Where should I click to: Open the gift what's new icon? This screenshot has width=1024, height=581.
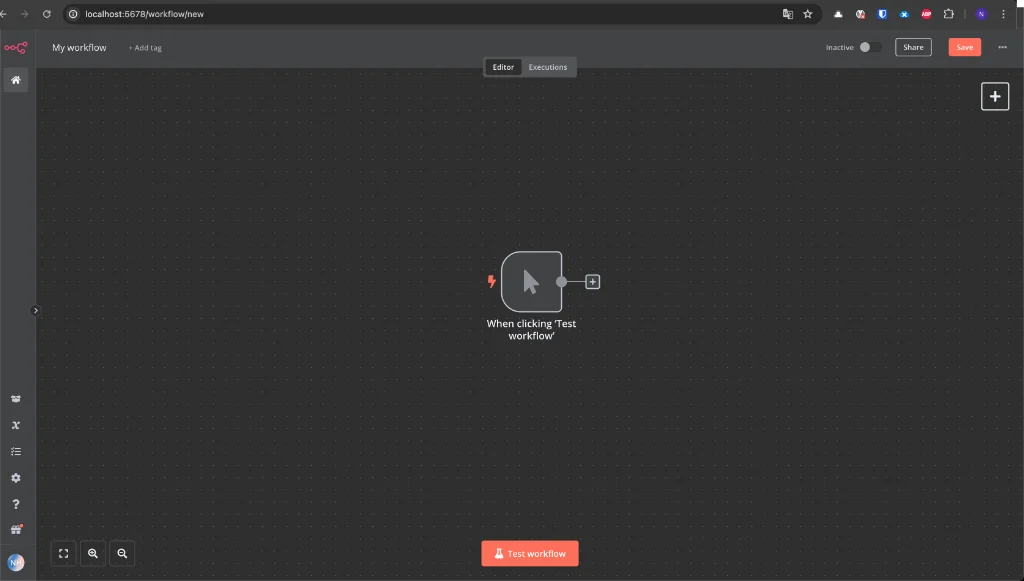click(16, 529)
